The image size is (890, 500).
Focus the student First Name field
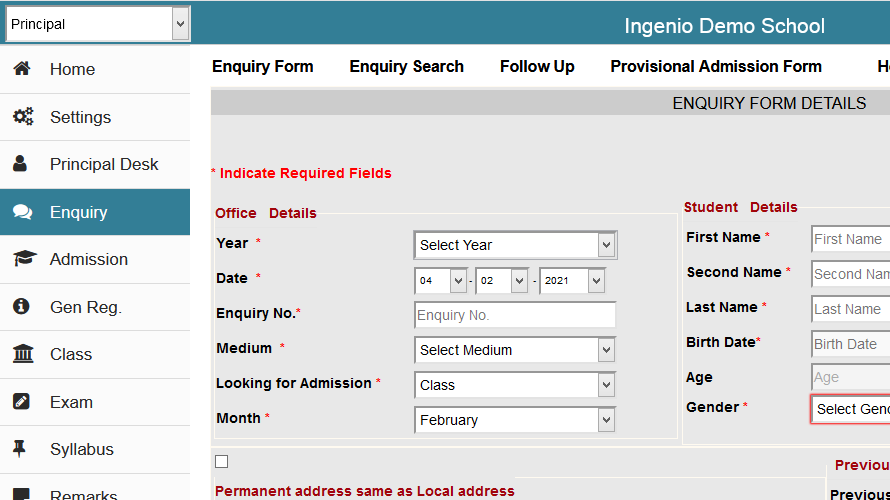(850, 239)
